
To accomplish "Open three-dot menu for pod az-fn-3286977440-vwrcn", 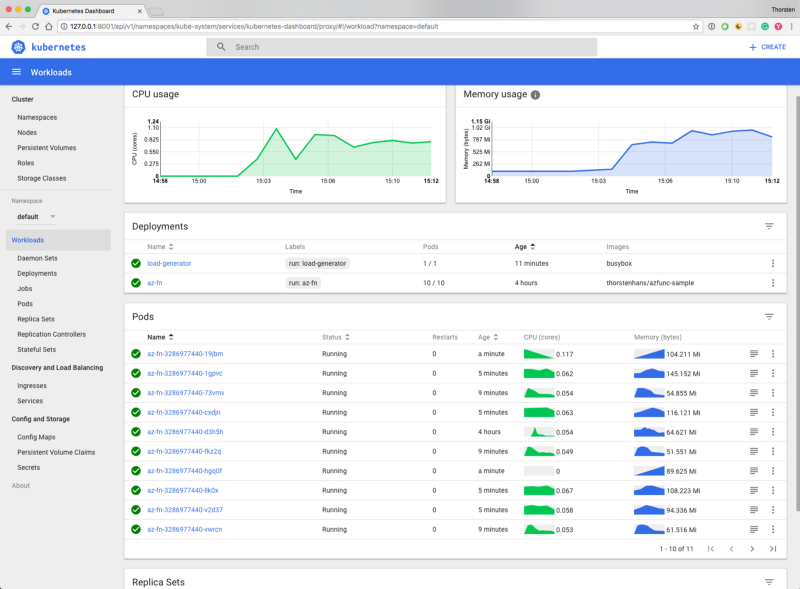I will coord(773,529).
